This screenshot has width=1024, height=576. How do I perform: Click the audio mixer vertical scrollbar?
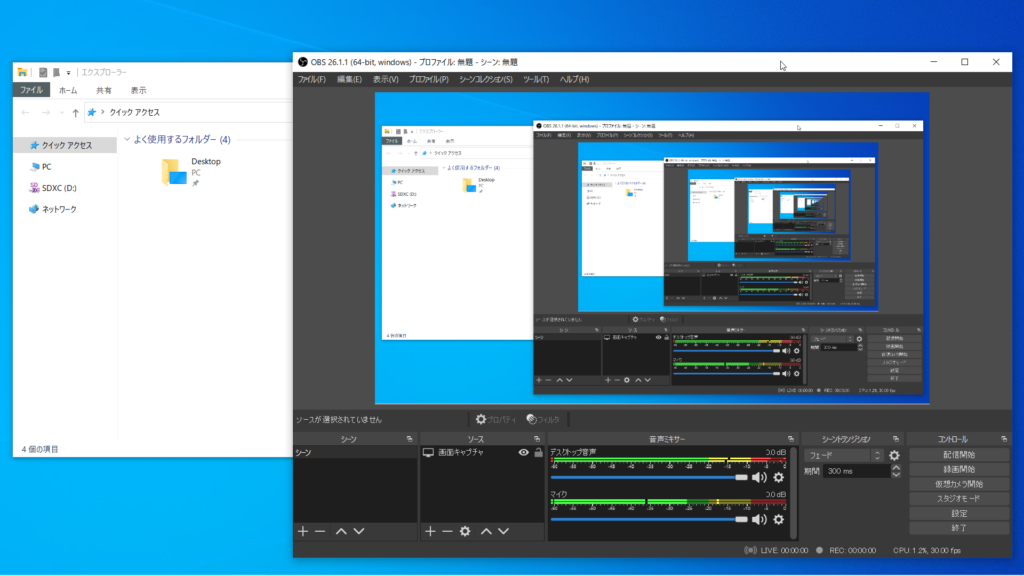point(793,492)
